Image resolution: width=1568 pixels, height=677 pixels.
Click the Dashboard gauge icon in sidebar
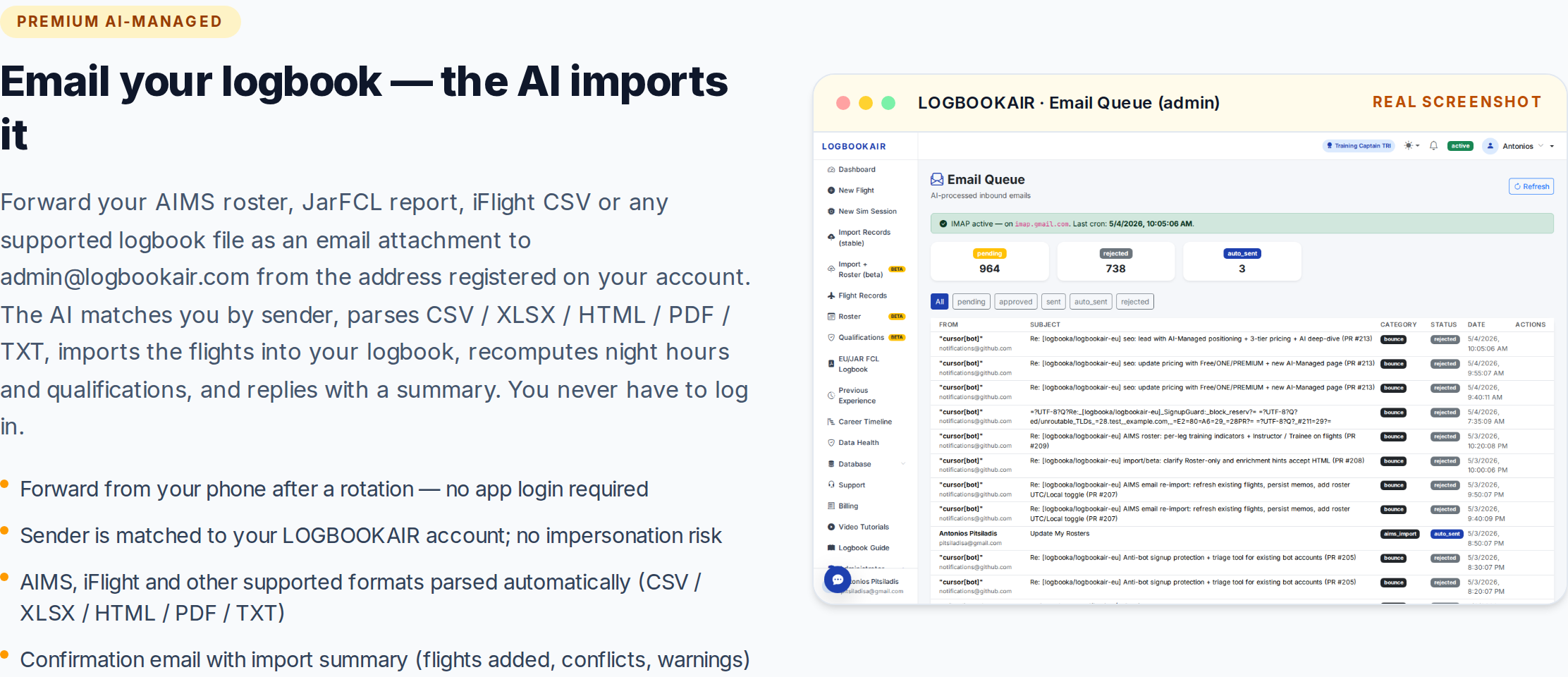831,170
